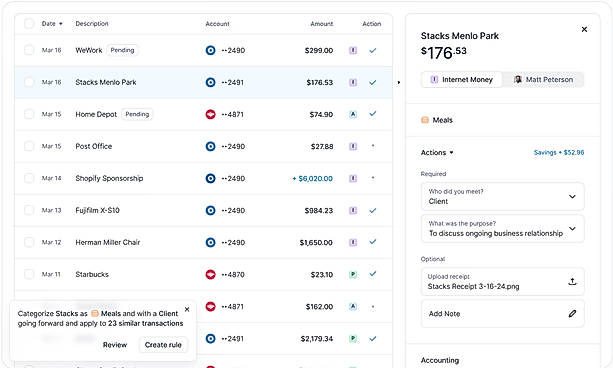Click the purple badge in Fujifilm X-S10 row
Screen dimensions: 613x368
tap(353, 211)
